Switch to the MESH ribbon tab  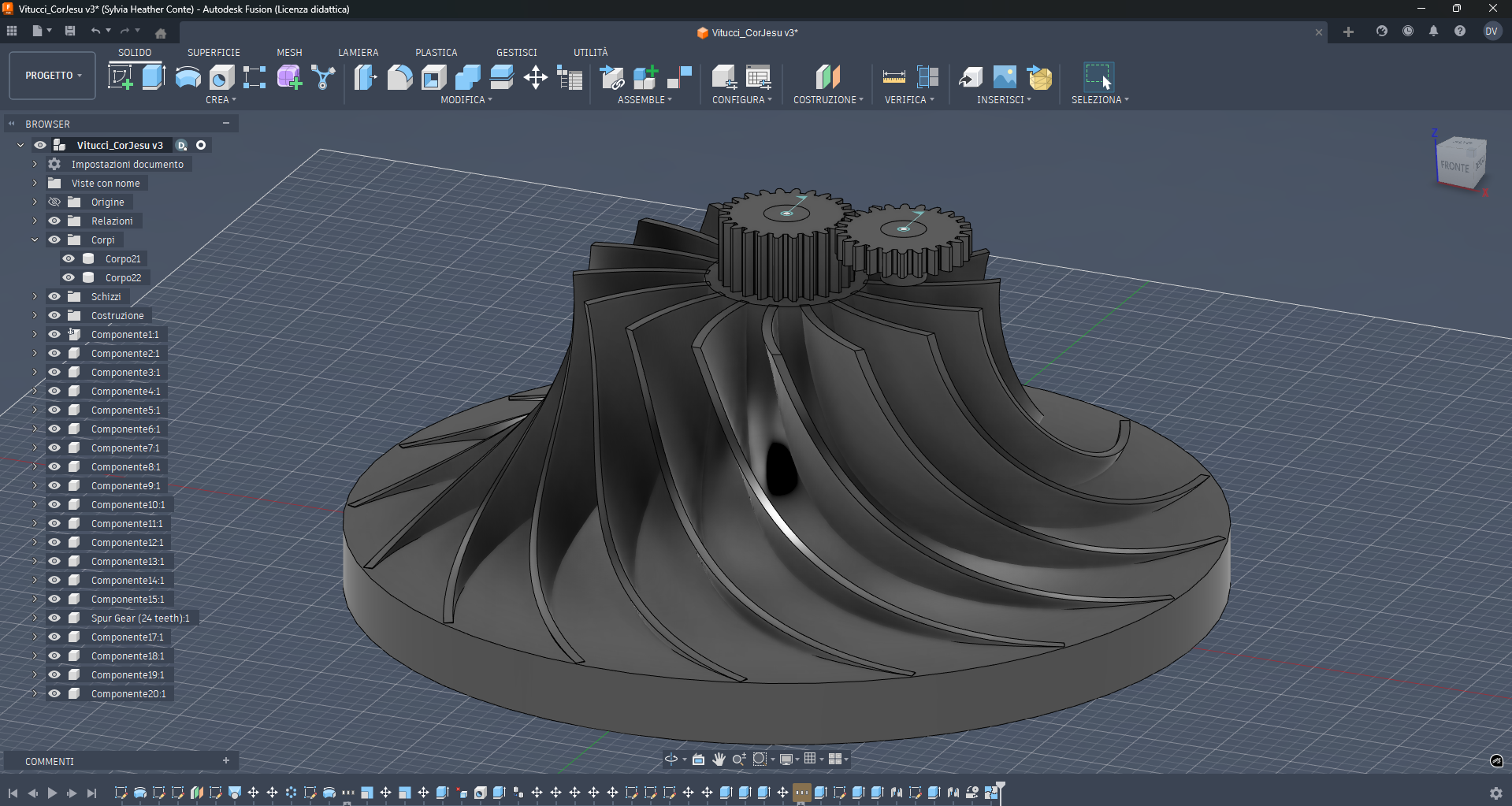(288, 52)
